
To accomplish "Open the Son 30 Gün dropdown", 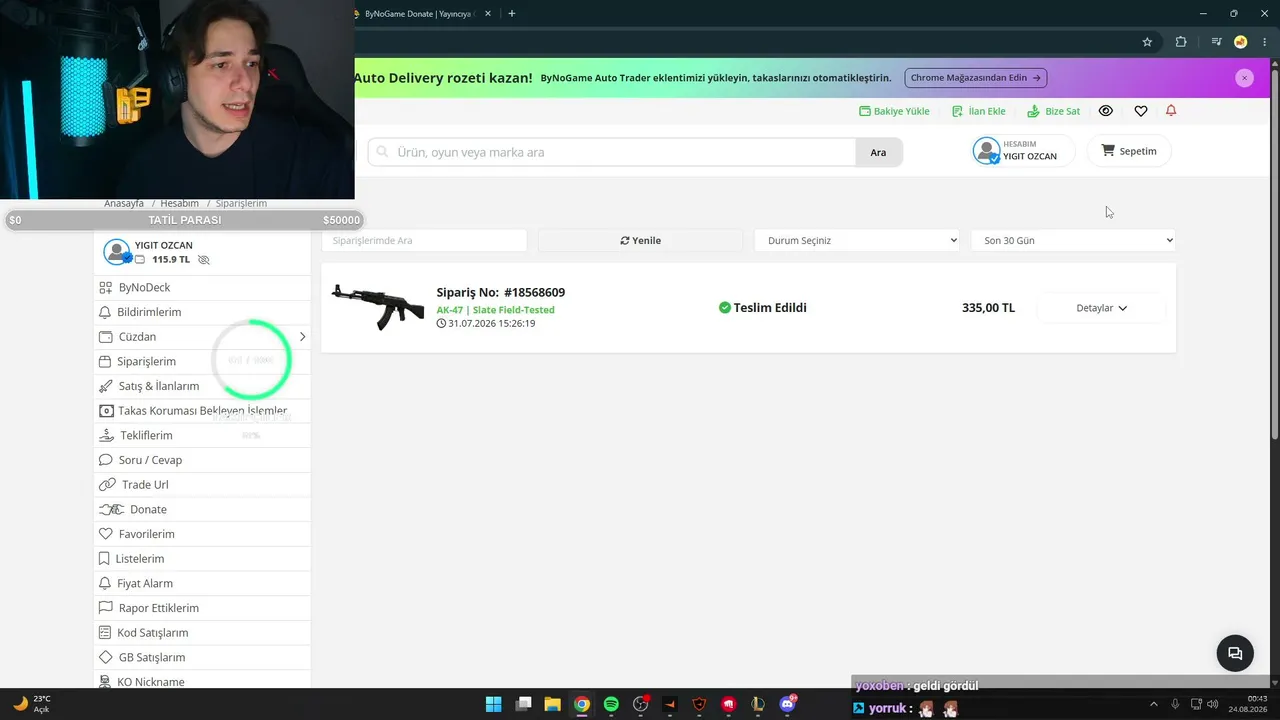I will (x=1073, y=241).
